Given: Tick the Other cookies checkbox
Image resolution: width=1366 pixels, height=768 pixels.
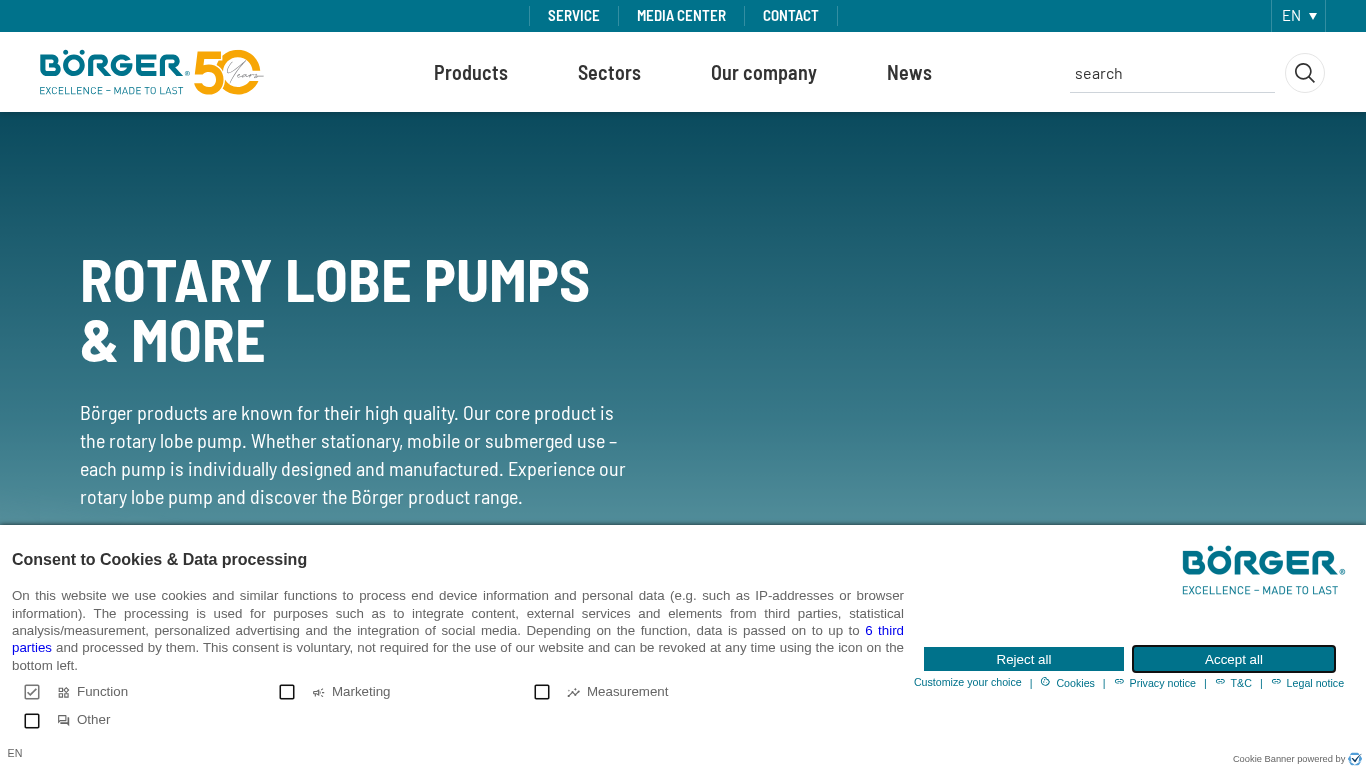Looking at the screenshot, I should click(x=32, y=720).
